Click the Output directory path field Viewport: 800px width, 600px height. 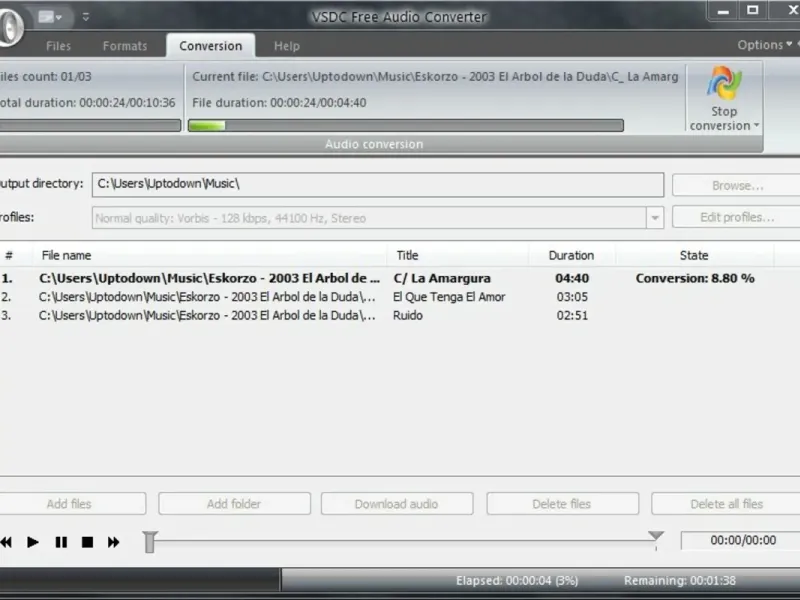pos(378,184)
